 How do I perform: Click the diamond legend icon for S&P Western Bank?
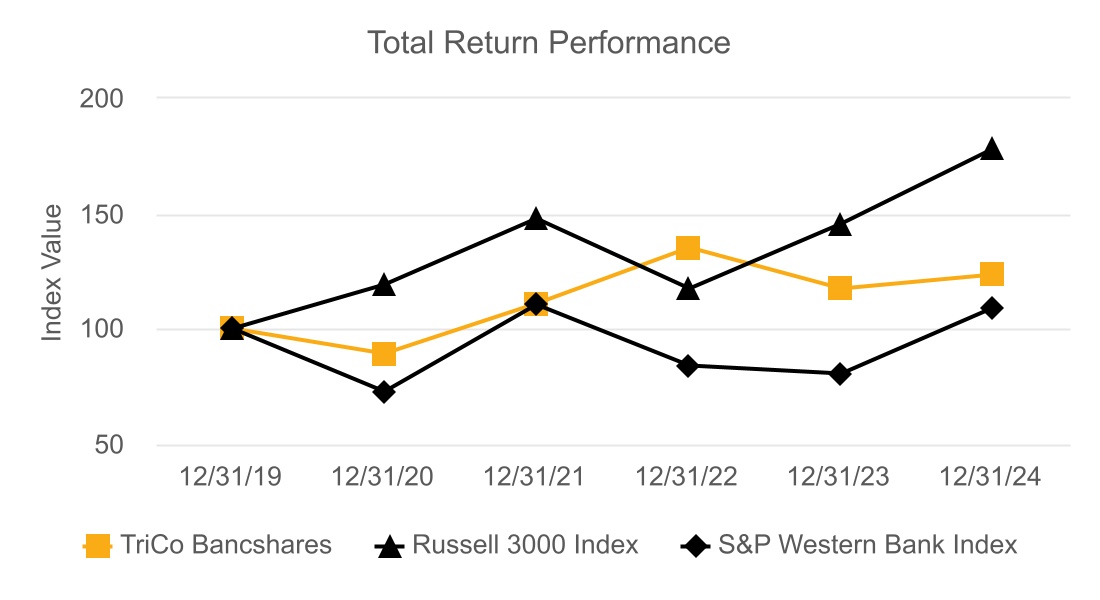pos(697,546)
